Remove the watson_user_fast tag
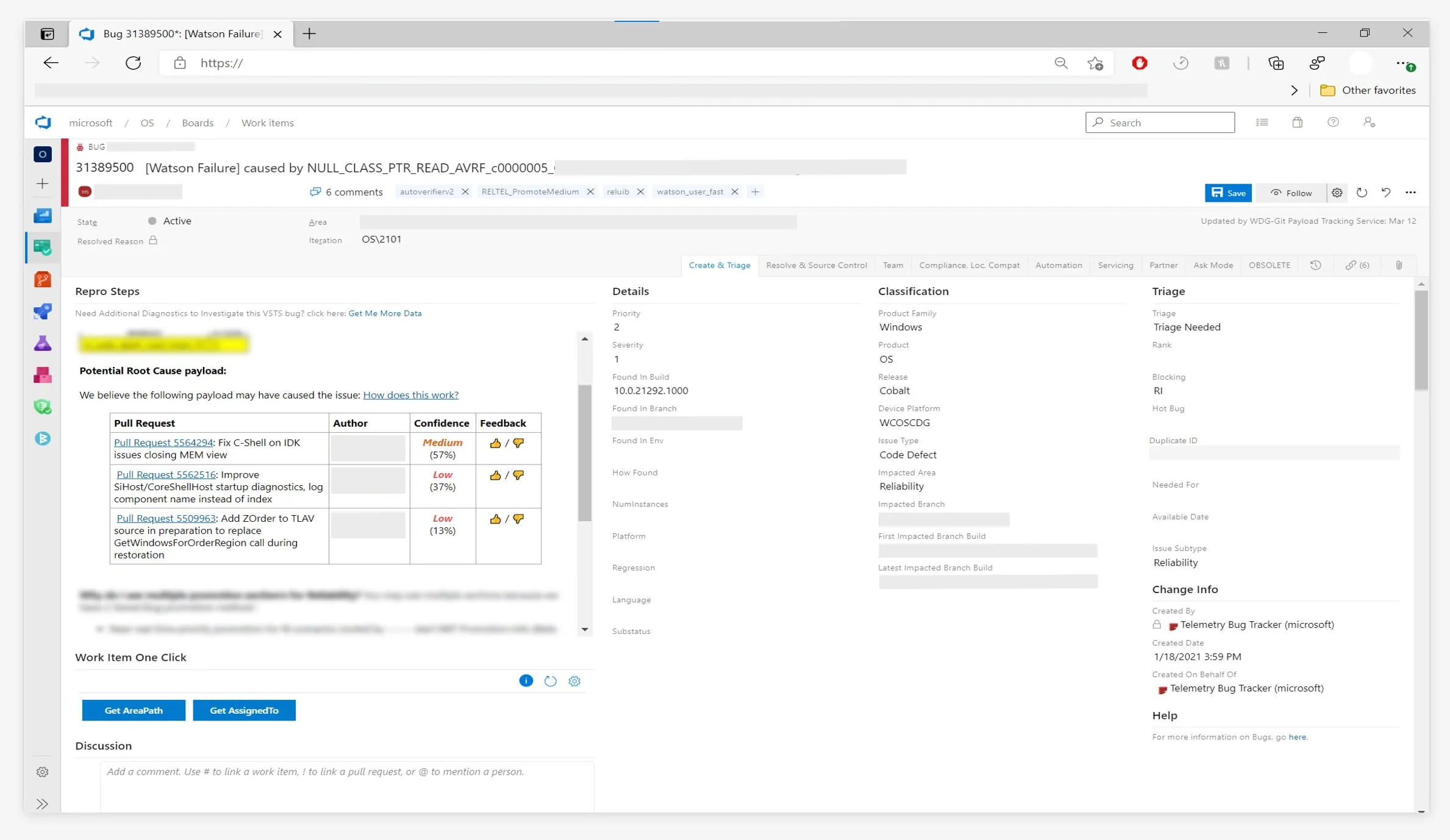 735,191
